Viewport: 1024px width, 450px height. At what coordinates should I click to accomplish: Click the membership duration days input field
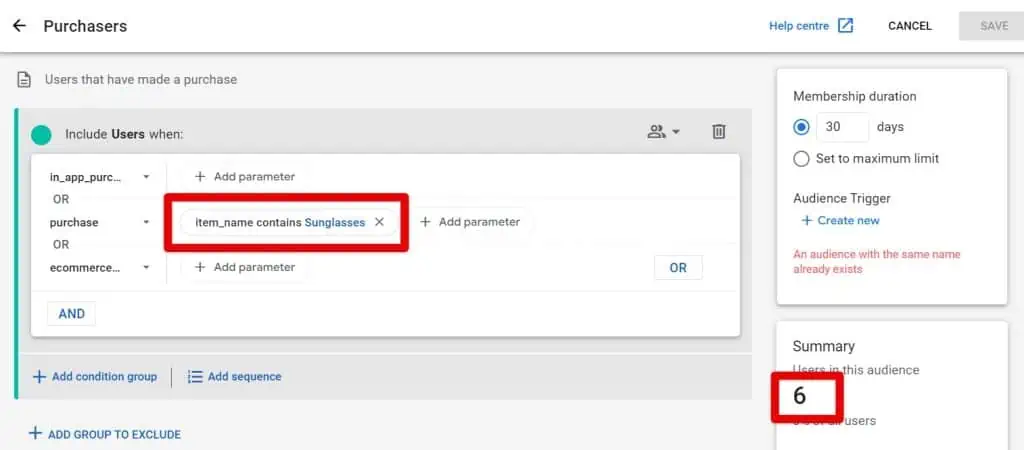[842, 127]
